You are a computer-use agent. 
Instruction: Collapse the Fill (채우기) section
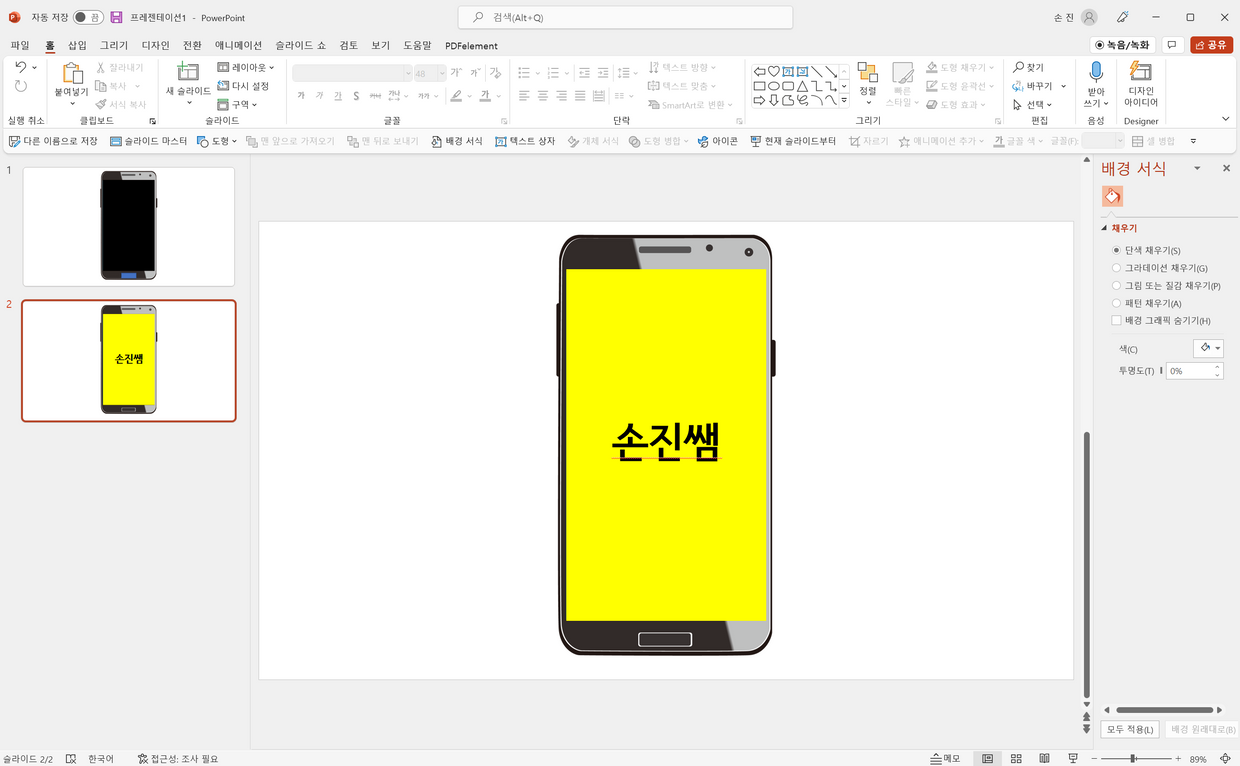point(1105,228)
